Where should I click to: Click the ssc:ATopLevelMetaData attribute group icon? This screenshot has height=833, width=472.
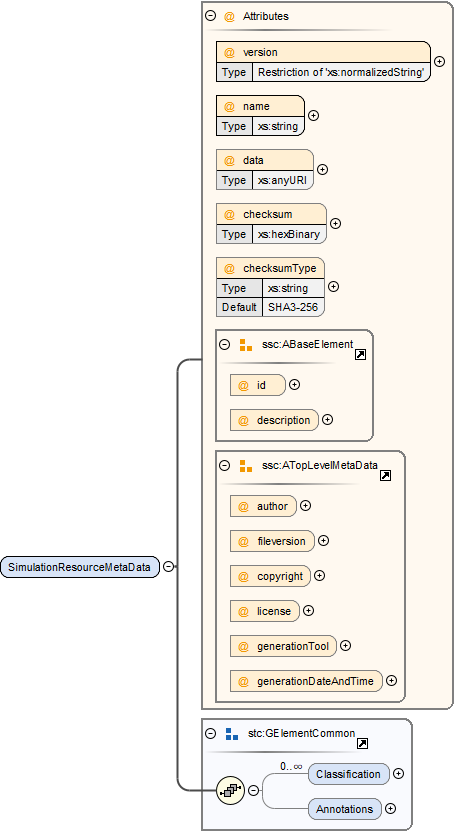coord(246,466)
